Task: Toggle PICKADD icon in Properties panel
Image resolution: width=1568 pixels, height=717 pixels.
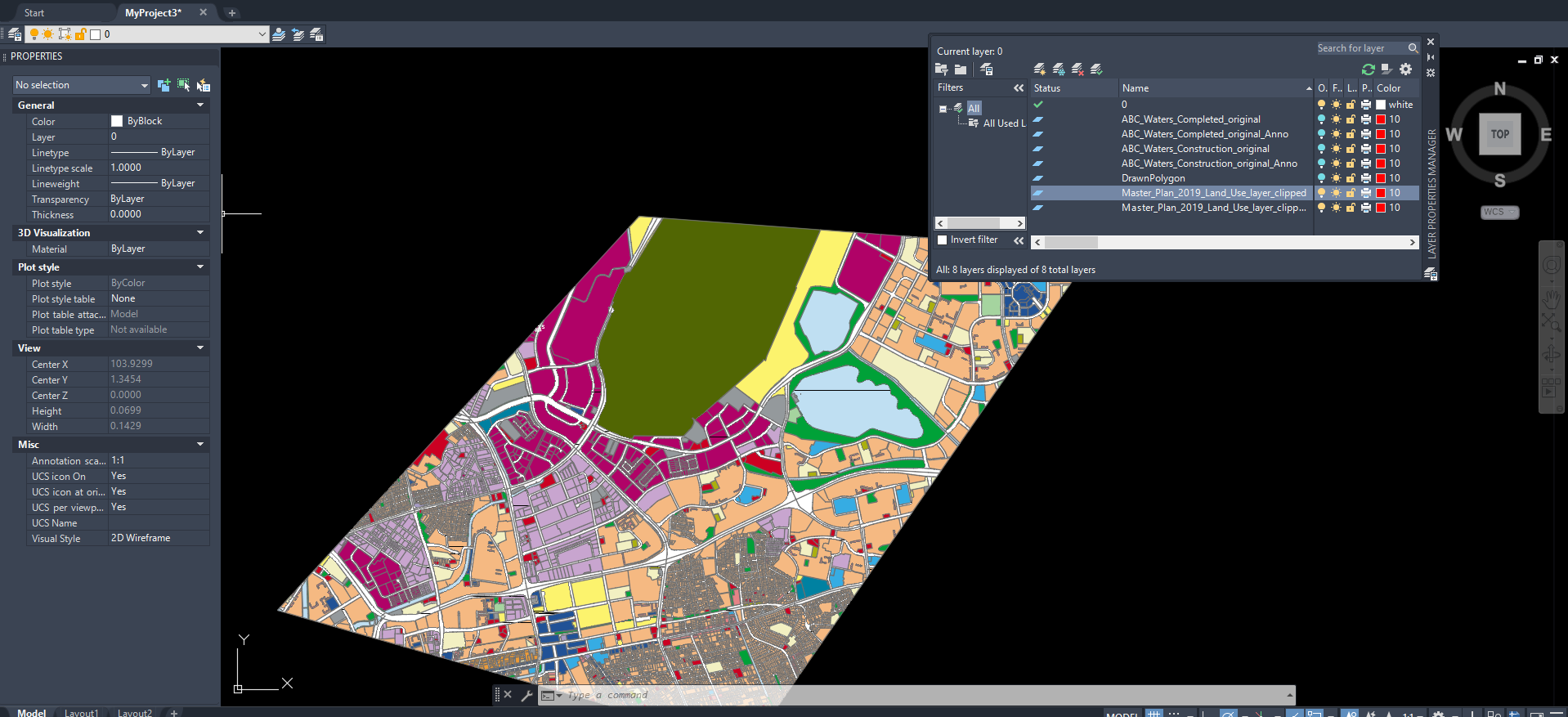Action: tap(164, 85)
